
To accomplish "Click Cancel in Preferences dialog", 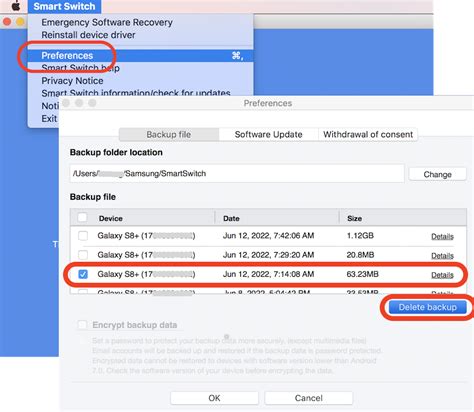I will (x=309, y=398).
